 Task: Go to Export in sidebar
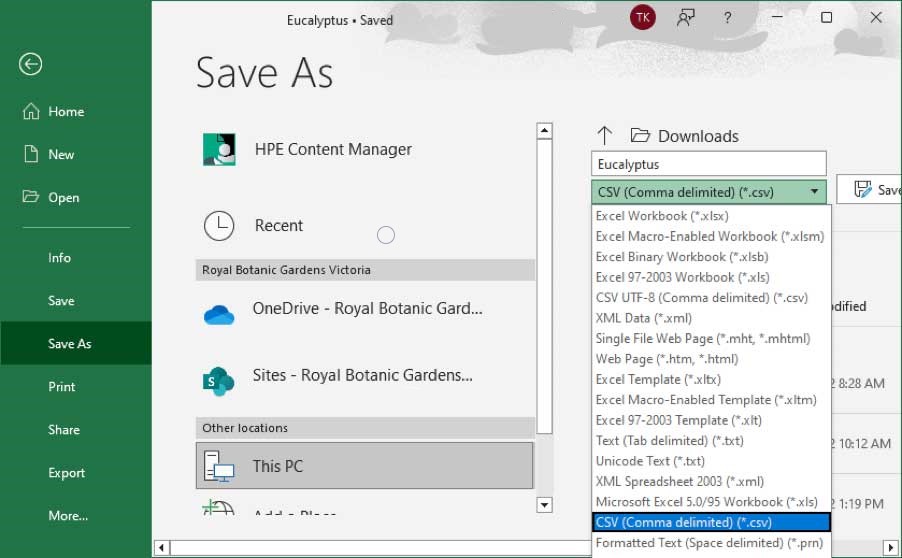coord(67,473)
